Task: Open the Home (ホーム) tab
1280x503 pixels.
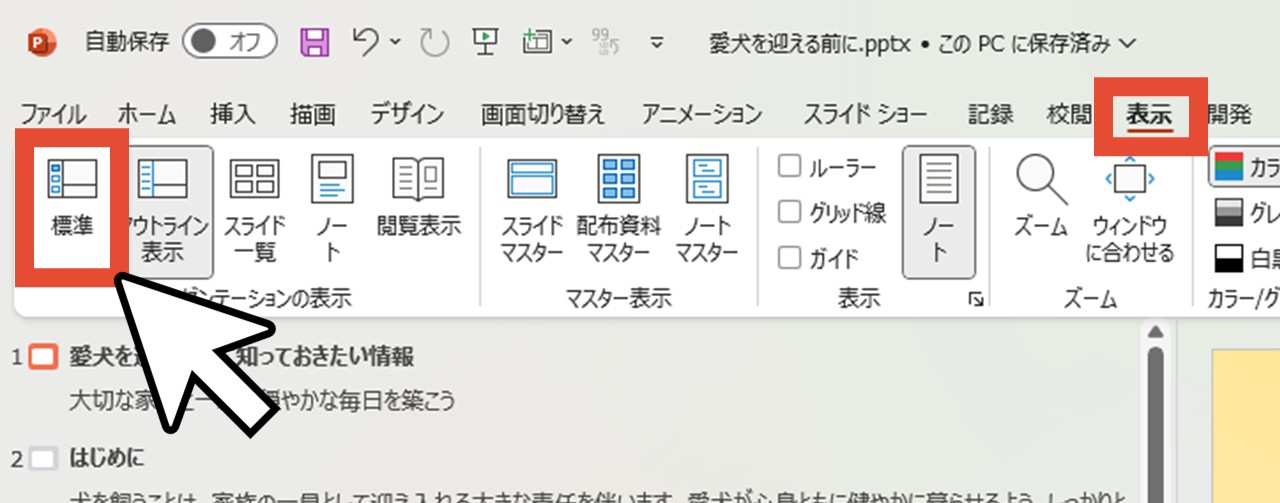Action: 146,114
